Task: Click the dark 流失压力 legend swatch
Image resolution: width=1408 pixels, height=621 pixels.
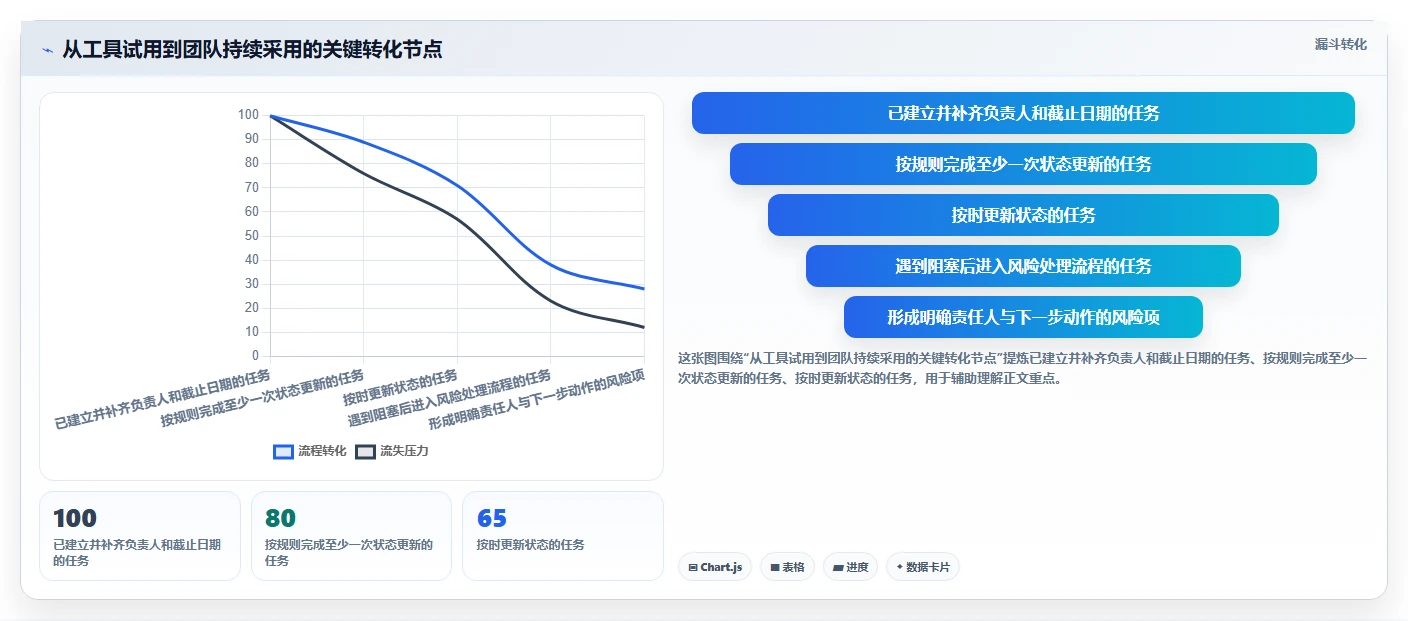Action: point(365,451)
